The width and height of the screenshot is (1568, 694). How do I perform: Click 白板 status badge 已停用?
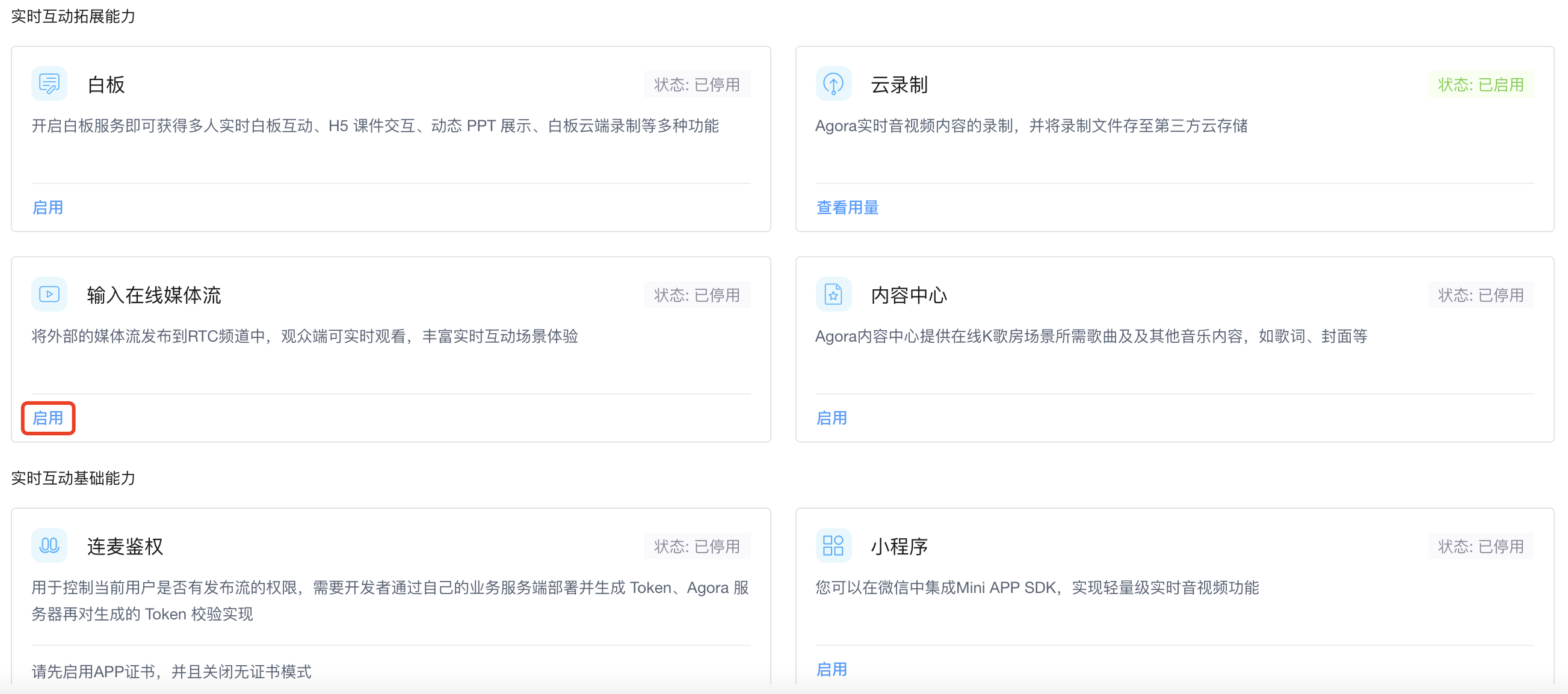pyautogui.click(x=697, y=85)
